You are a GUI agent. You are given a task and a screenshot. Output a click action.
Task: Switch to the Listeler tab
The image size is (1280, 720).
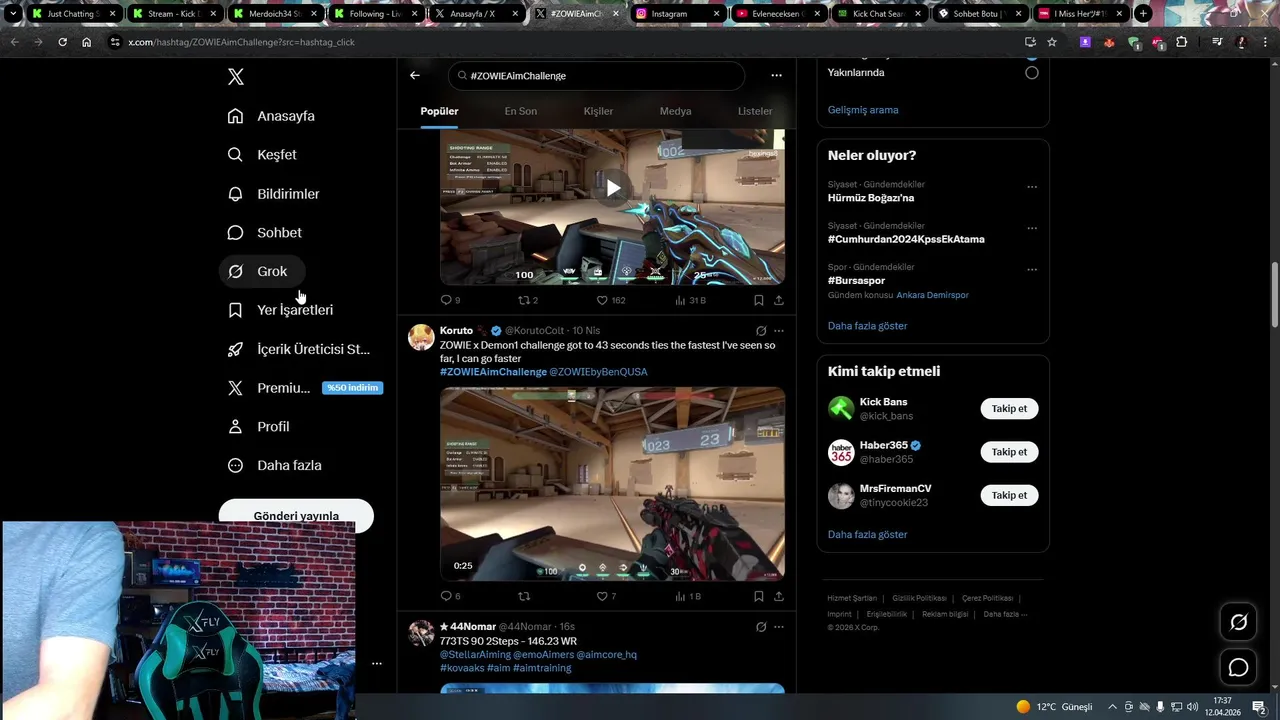[755, 111]
